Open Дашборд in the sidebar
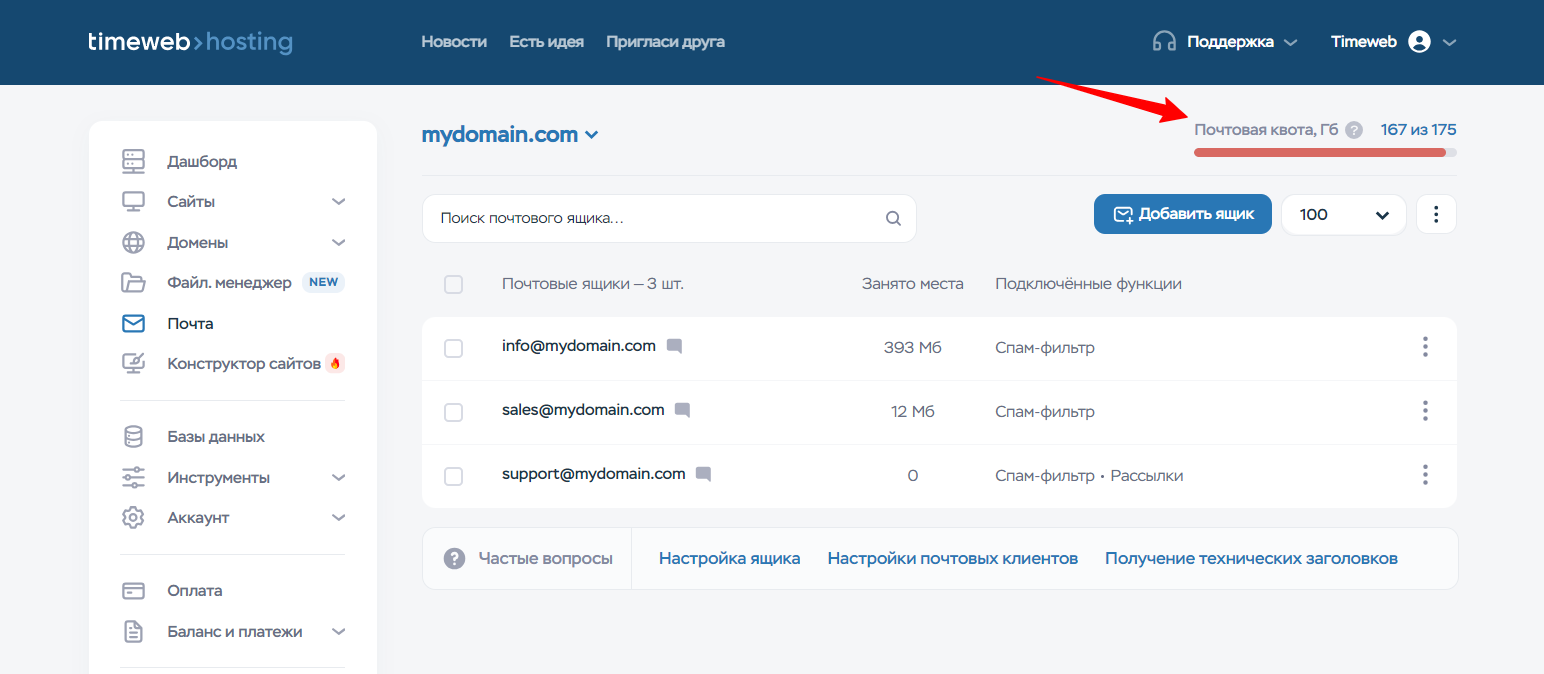Screen dimensions: 1544x674 [x=201, y=162]
